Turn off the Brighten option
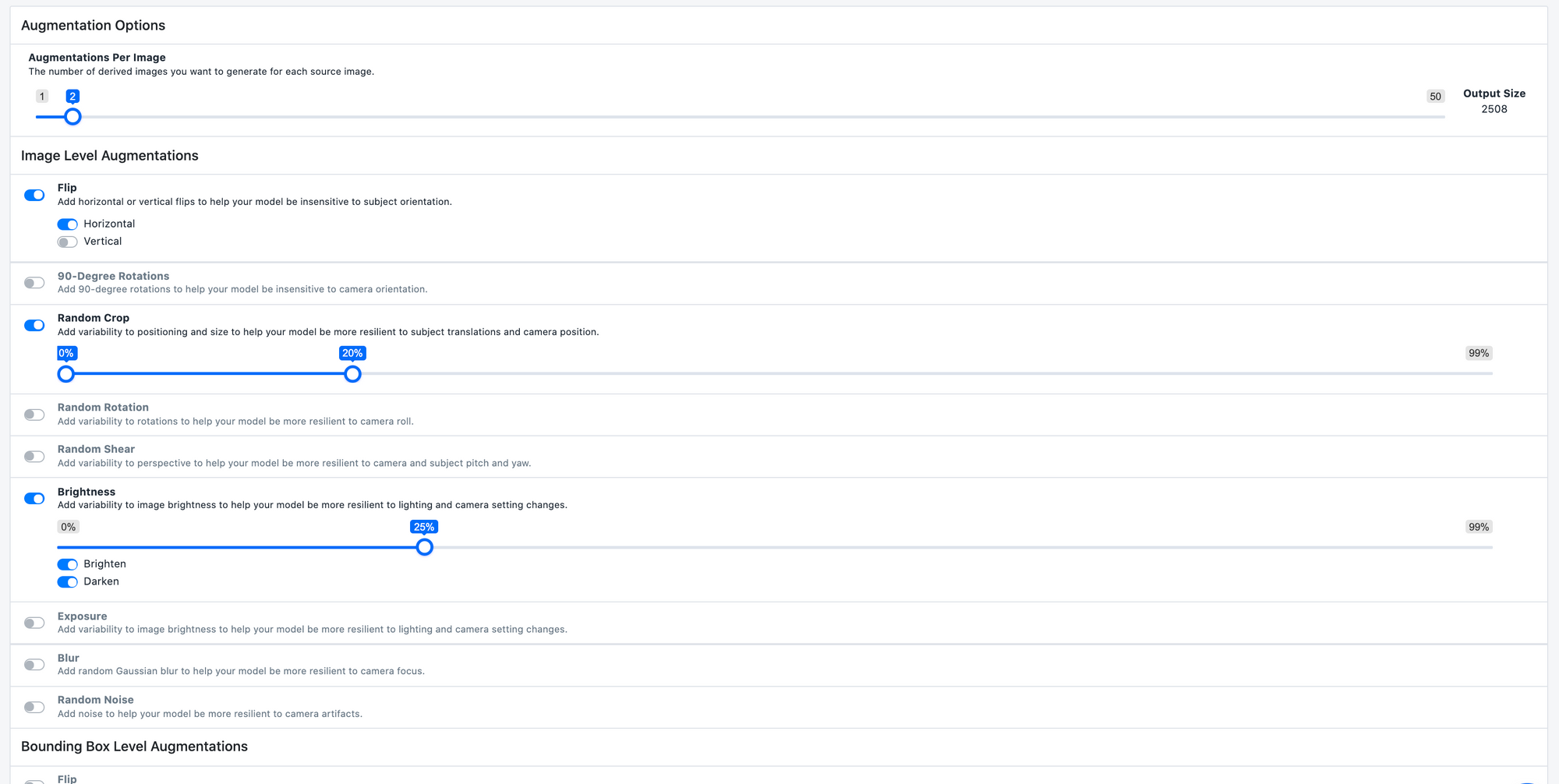The width and height of the screenshot is (1559, 784). tap(67, 564)
